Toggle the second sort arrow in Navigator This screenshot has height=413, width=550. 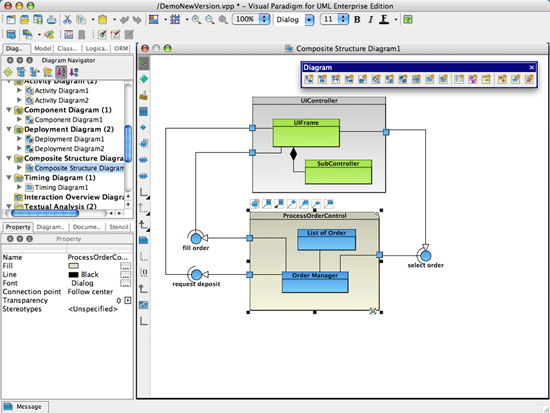(x=74, y=72)
